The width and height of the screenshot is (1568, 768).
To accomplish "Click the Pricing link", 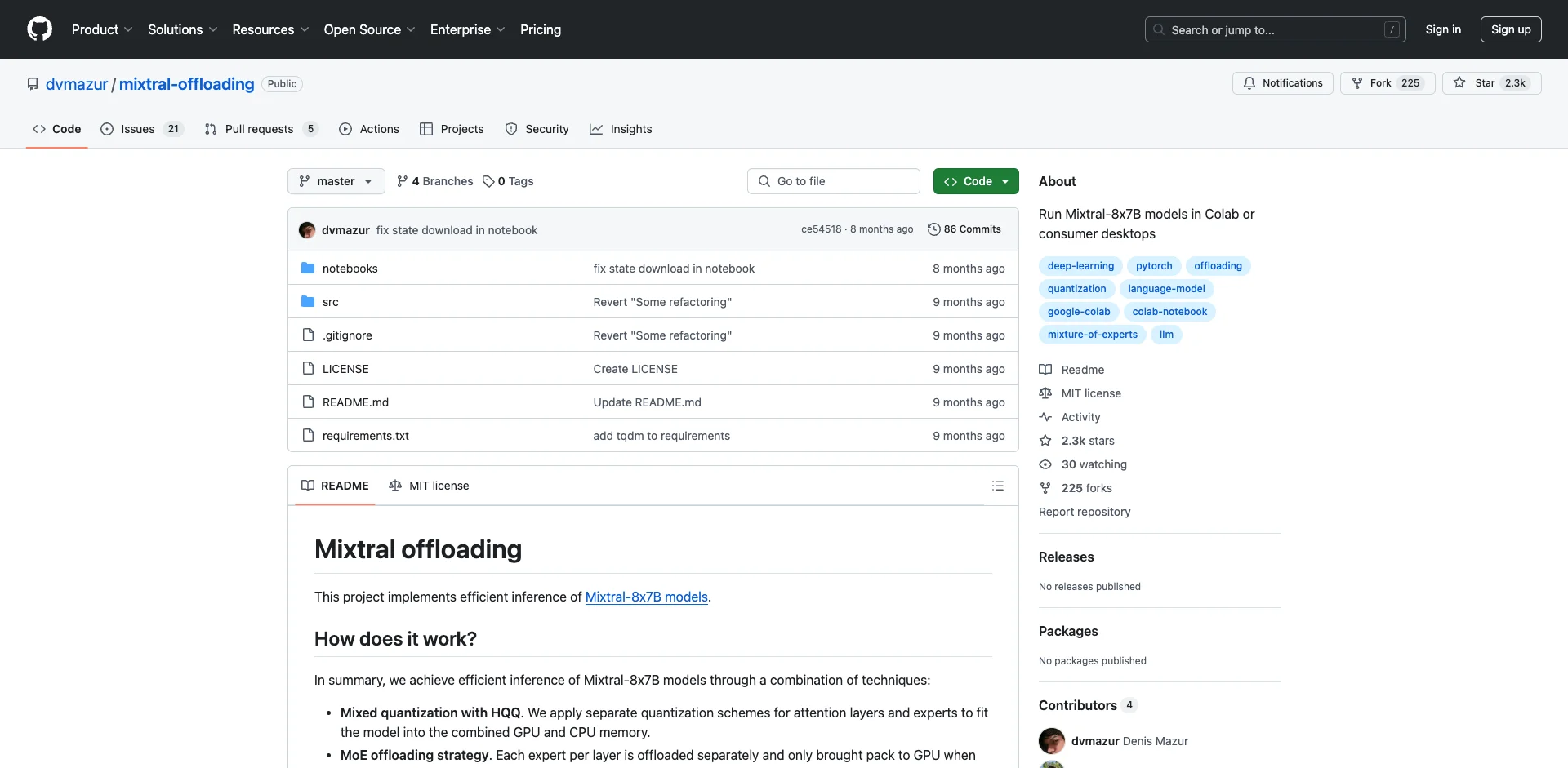I will tap(541, 29).
